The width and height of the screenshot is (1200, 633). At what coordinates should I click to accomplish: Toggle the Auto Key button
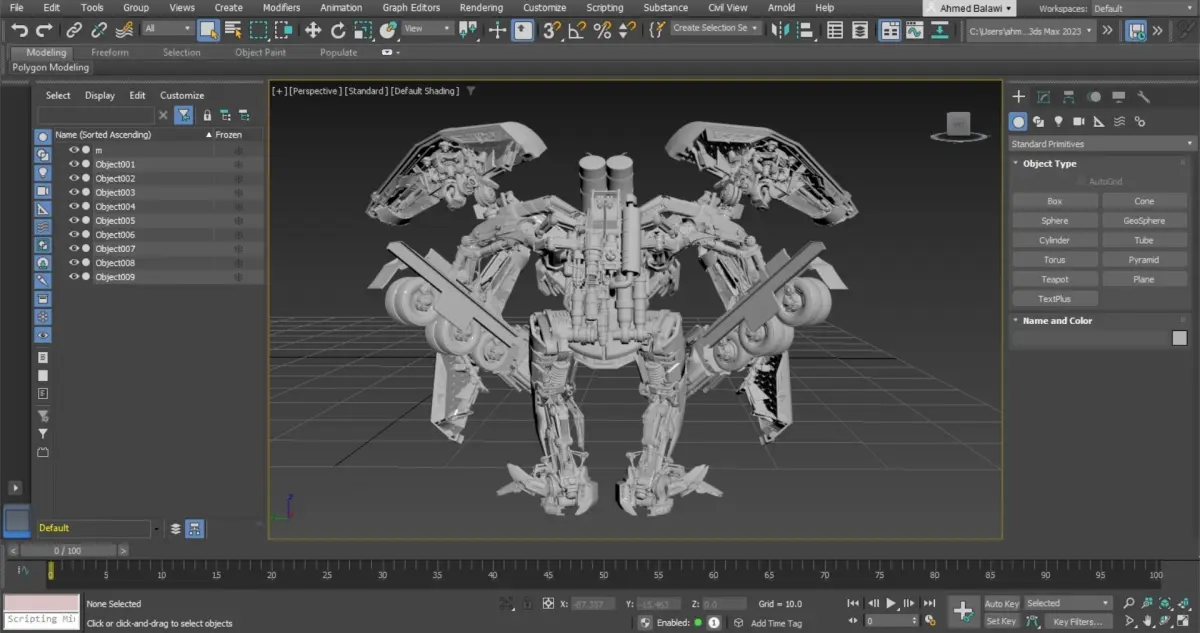1001,604
